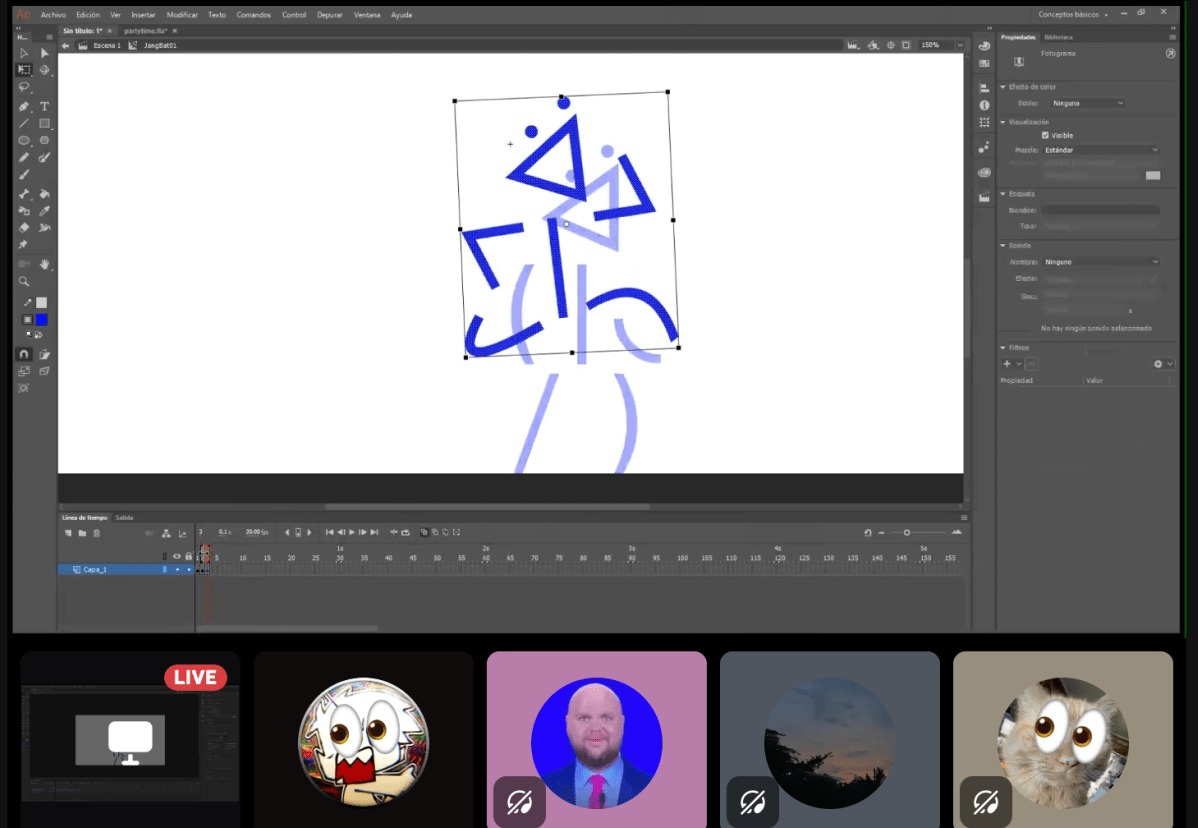Viewport: 1198px width, 828px height.
Task: Select the Oval tool
Action: [24, 141]
